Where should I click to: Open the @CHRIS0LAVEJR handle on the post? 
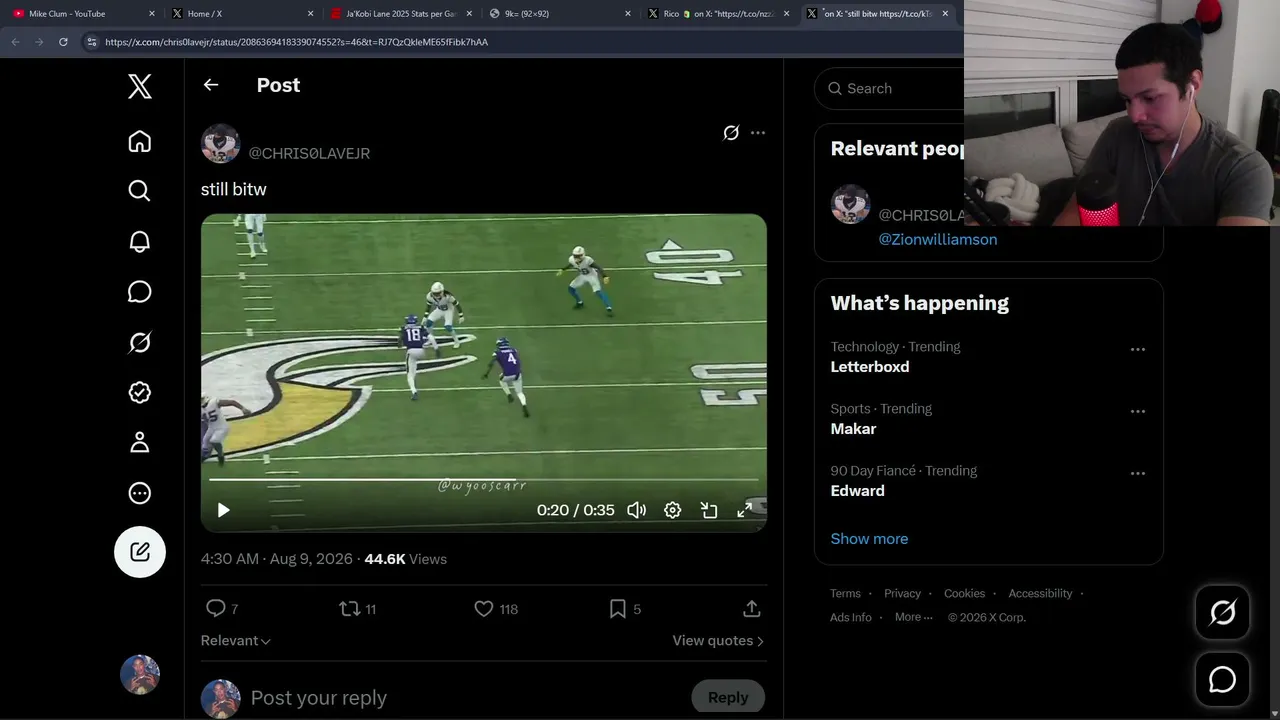click(x=309, y=153)
